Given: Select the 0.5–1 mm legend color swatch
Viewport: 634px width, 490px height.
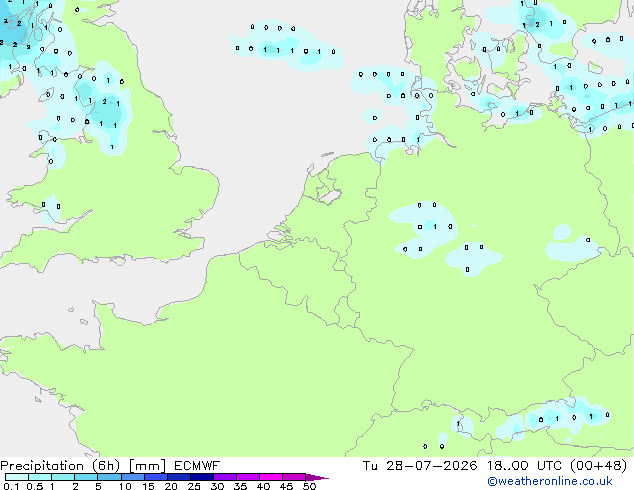Looking at the screenshot, I should coord(40,477).
